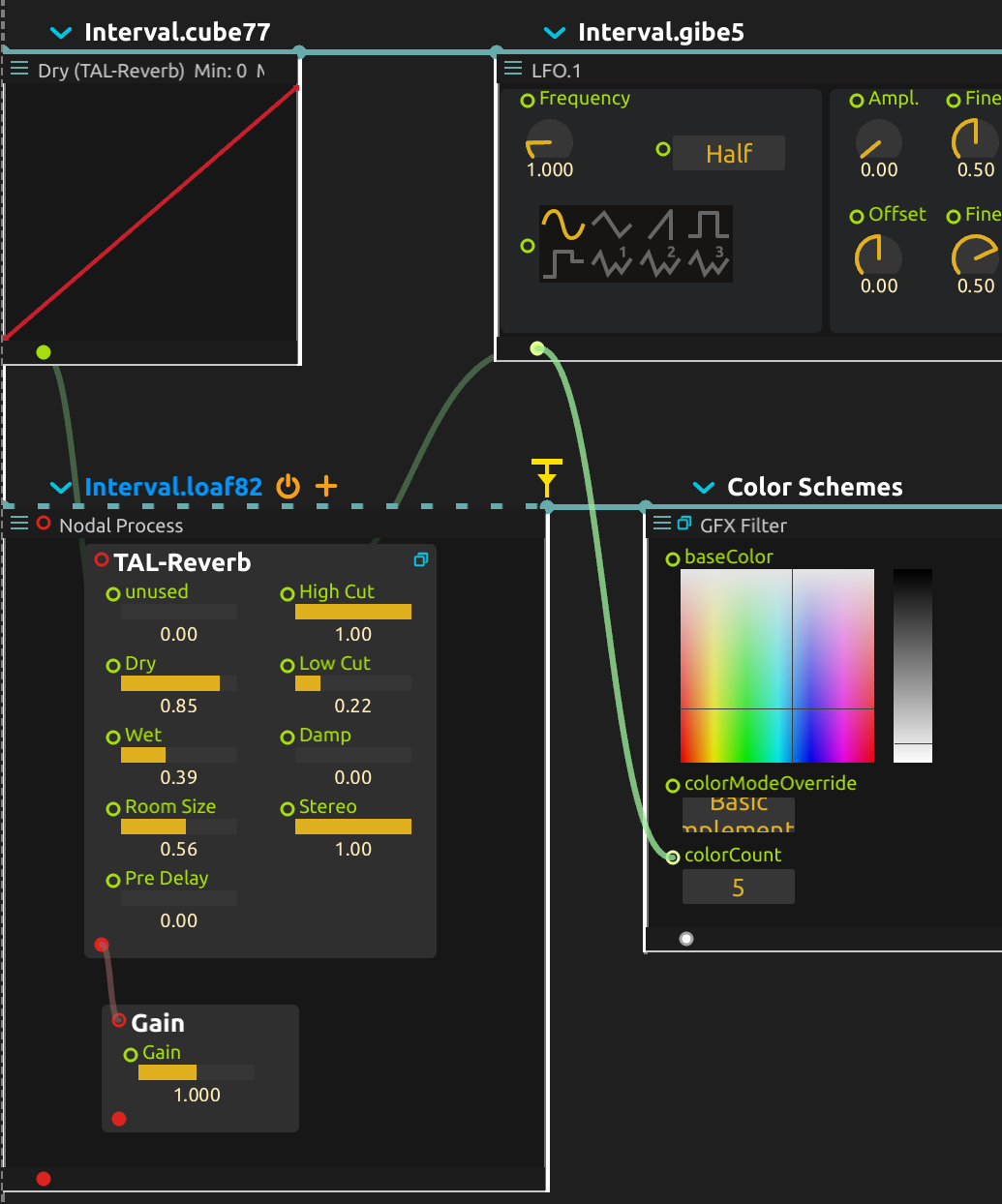Click the colorCount value field

pos(739,888)
